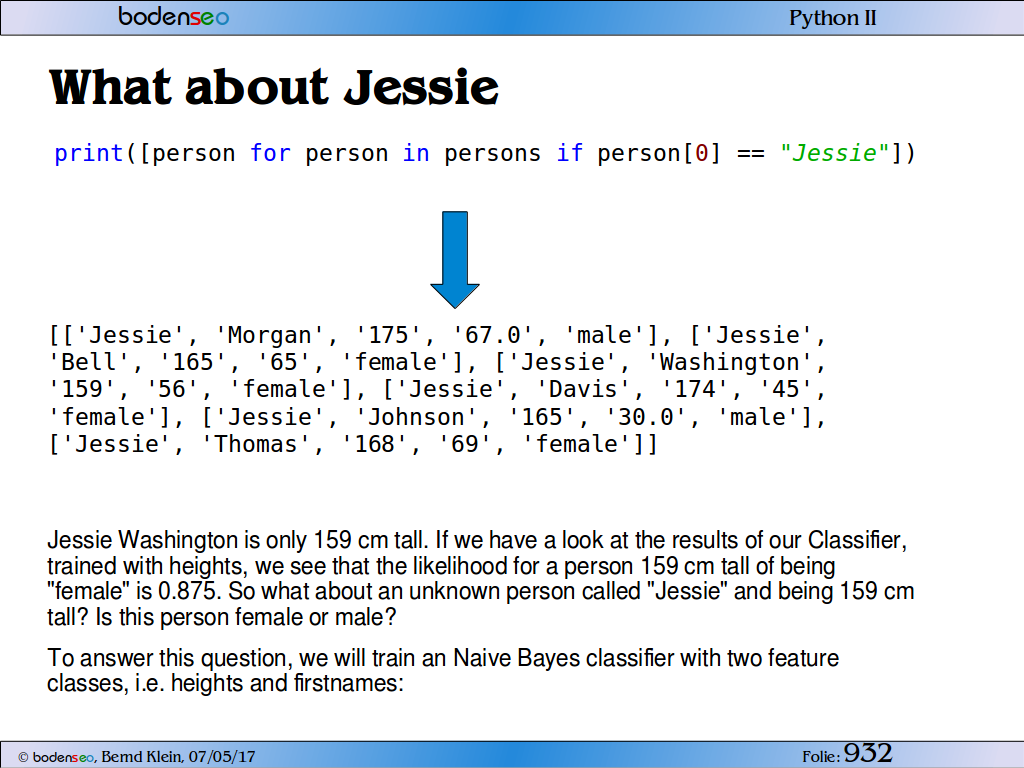Screen dimensions: 1024x768
Task: Click the phrase Jessie Washington in paragraph
Action: point(142,540)
